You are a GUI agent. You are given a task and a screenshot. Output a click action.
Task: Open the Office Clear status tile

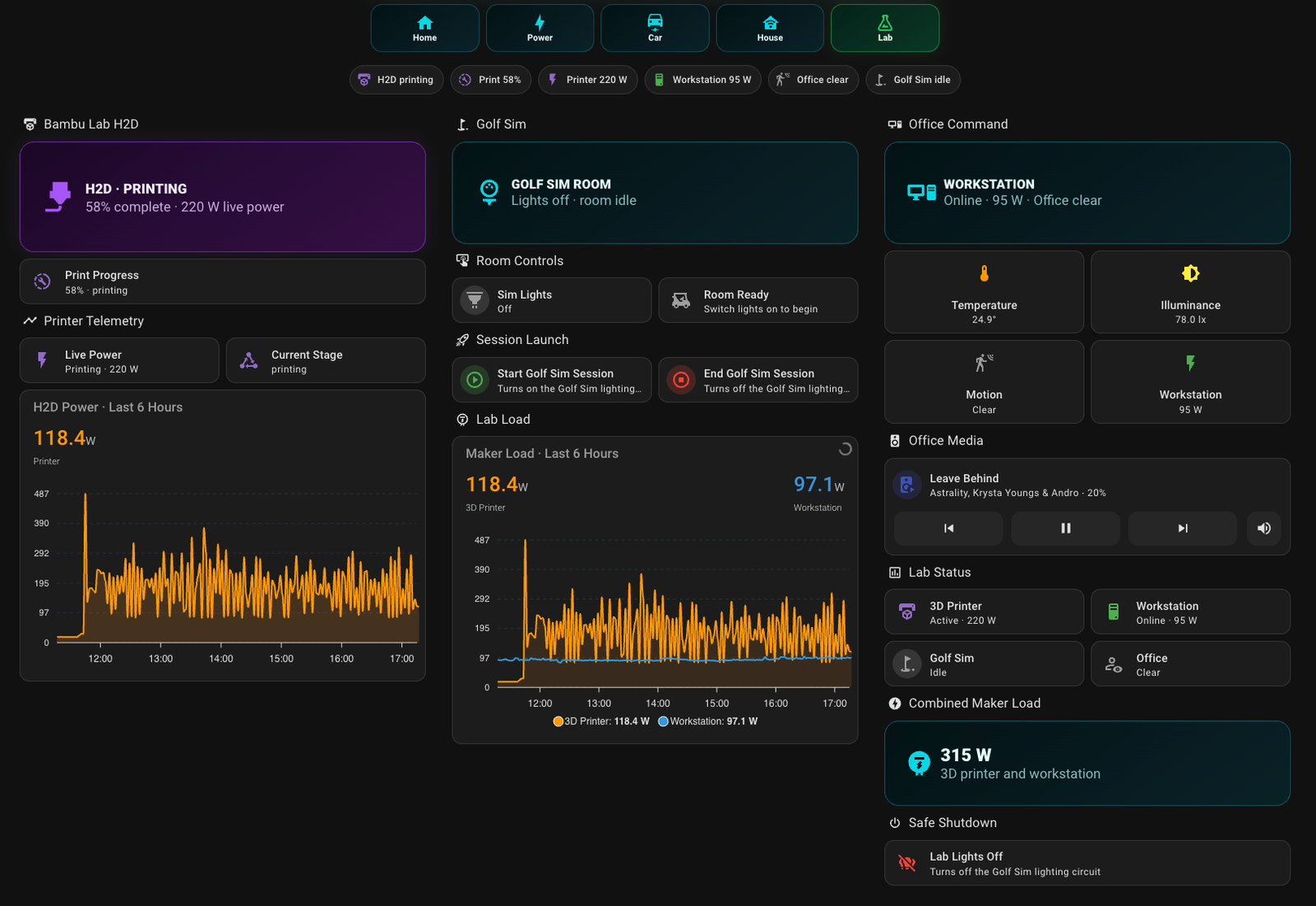pyautogui.click(x=1191, y=663)
